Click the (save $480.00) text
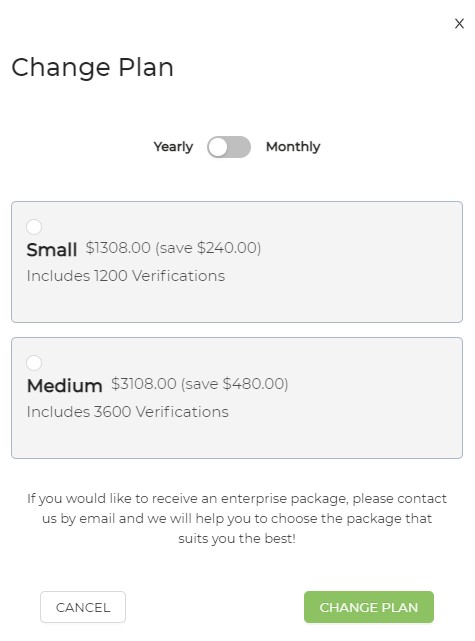 point(235,384)
